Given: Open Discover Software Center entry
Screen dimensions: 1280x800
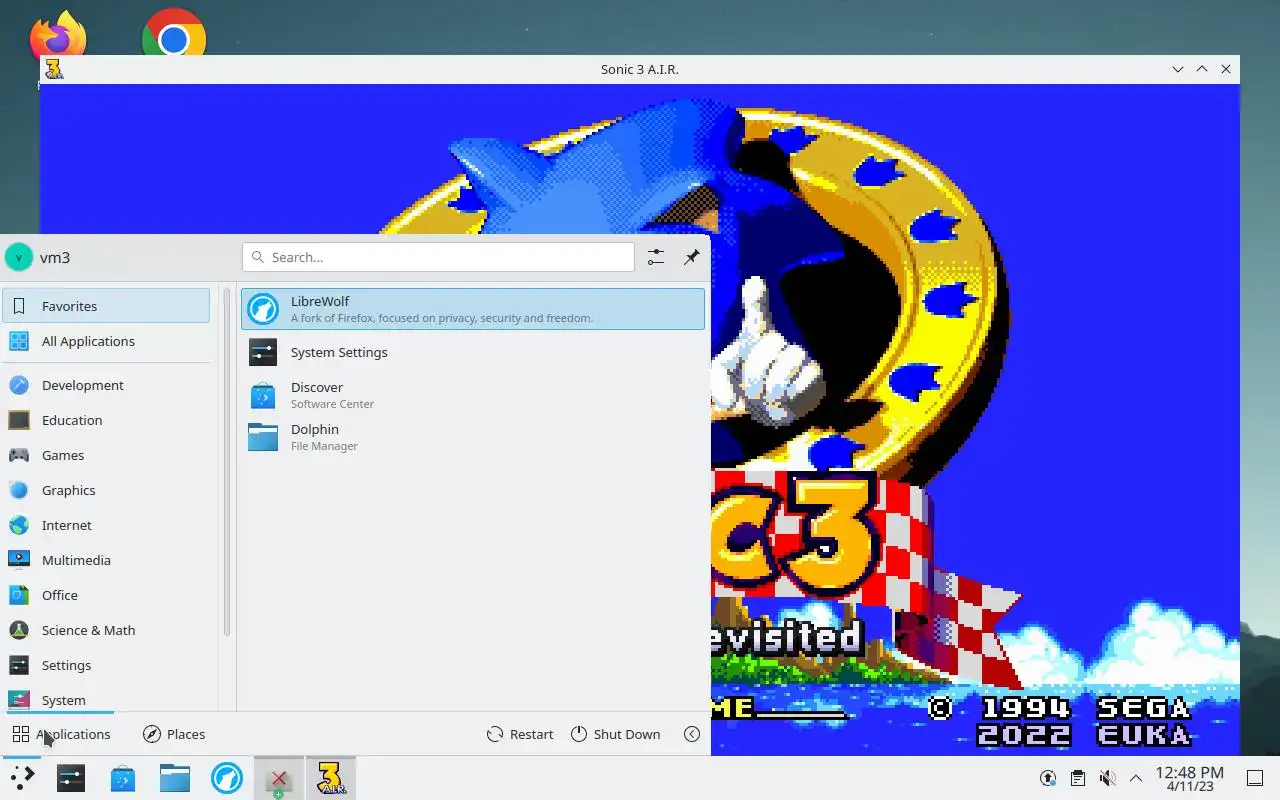Looking at the screenshot, I should [x=472, y=395].
